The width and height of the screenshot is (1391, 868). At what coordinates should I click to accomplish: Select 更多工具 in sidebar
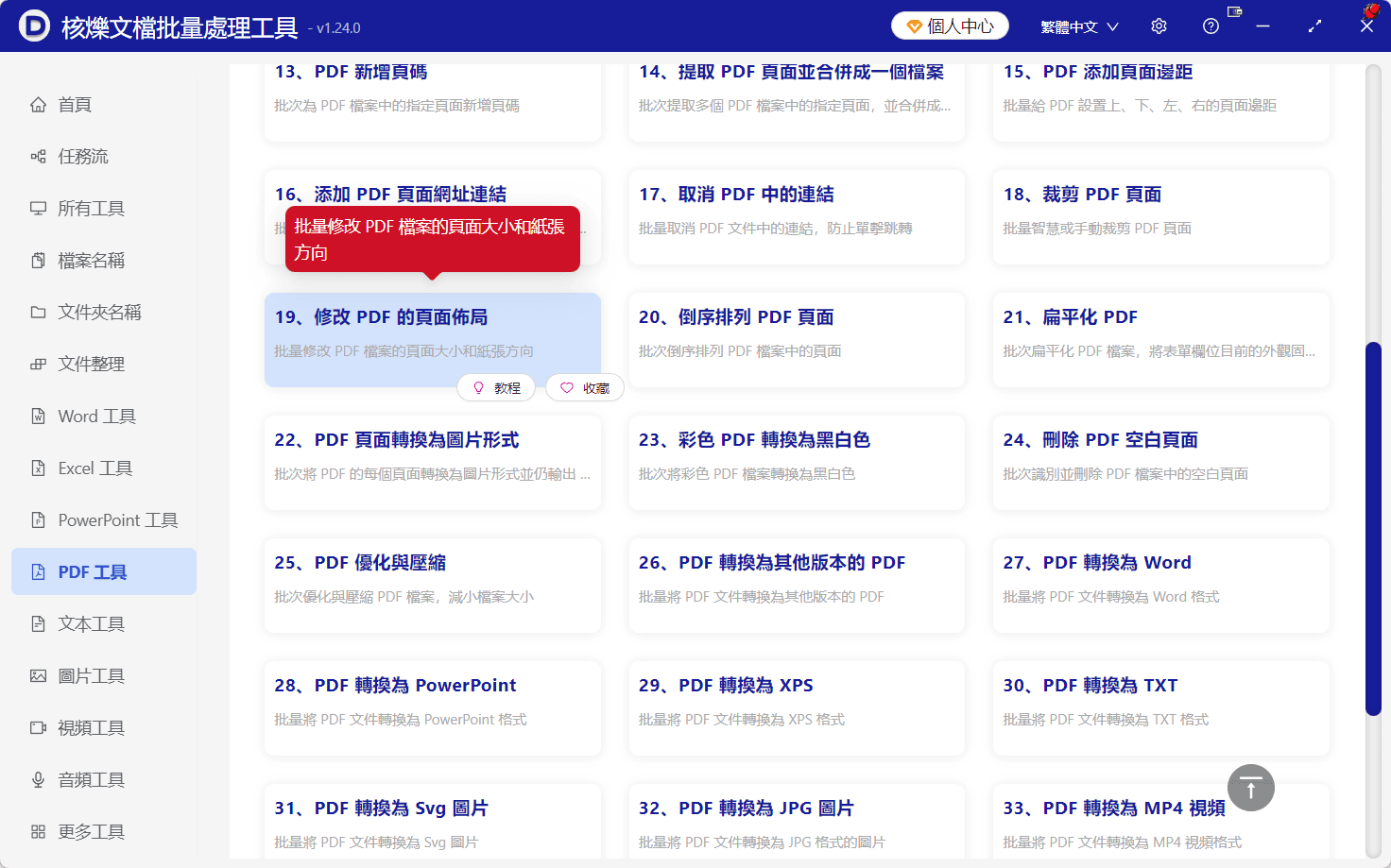[104, 832]
